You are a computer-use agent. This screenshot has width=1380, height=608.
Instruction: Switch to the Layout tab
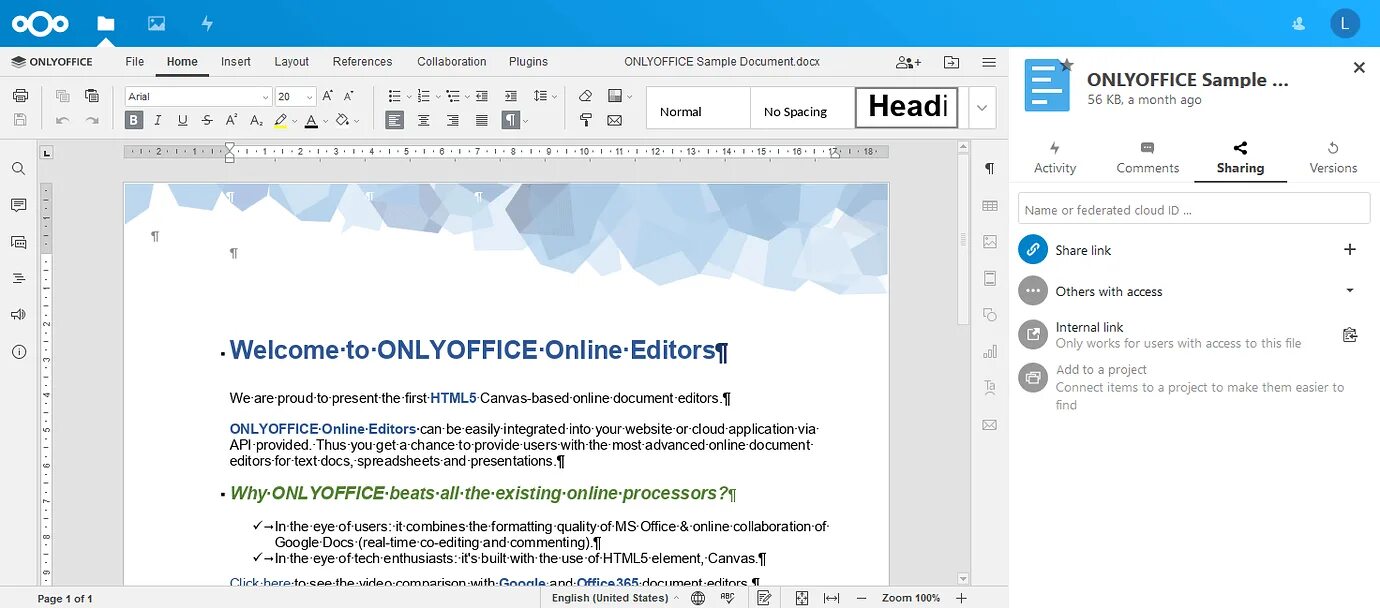click(292, 62)
